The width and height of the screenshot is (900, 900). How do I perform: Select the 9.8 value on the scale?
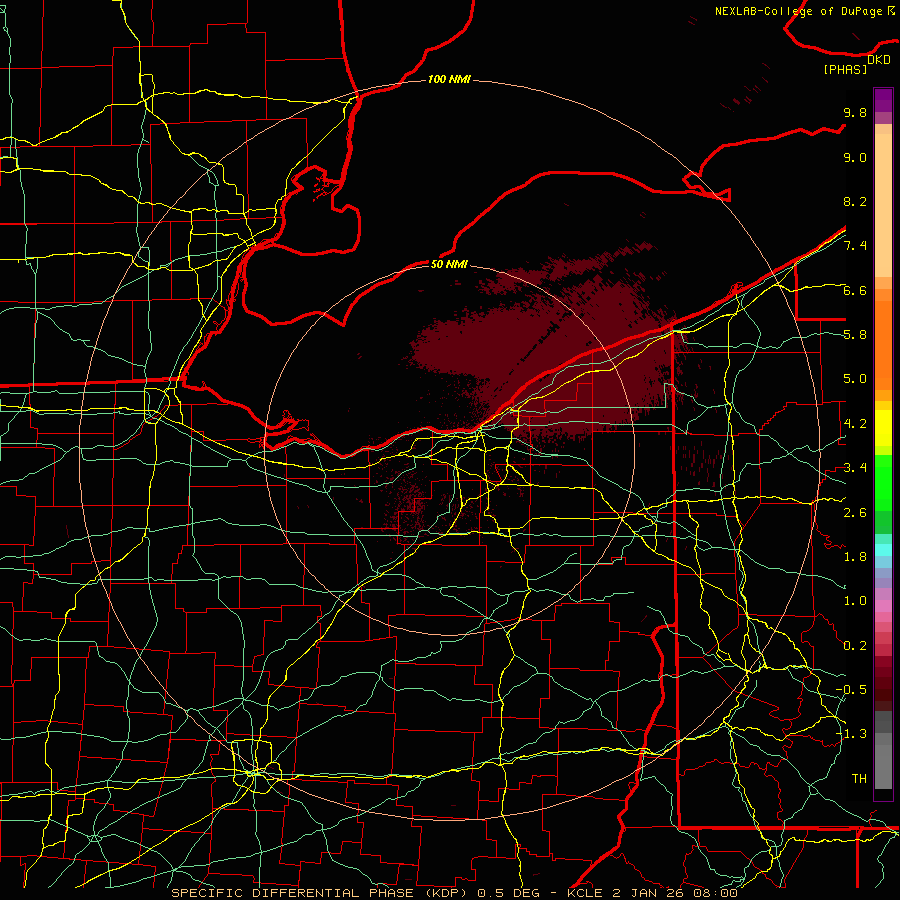pyautogui.click(x=855, y=112)
